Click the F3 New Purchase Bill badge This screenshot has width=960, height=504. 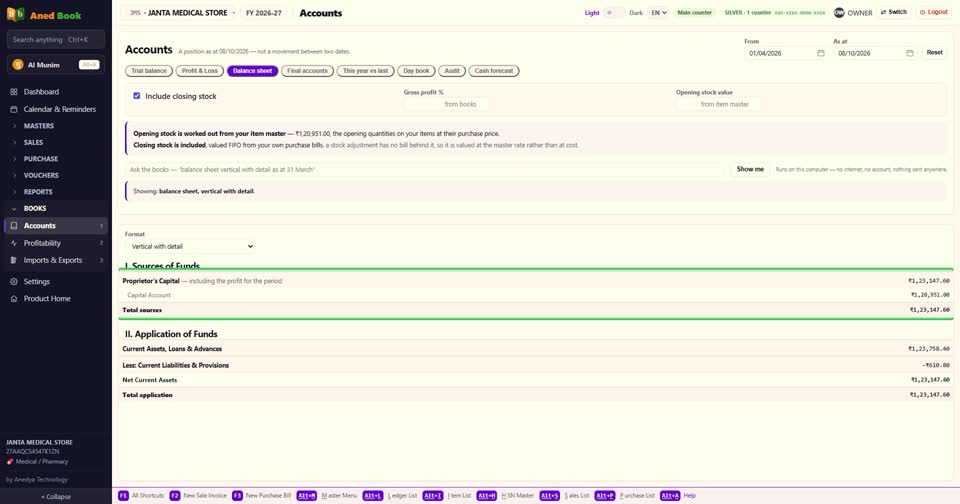click(237, 495)
